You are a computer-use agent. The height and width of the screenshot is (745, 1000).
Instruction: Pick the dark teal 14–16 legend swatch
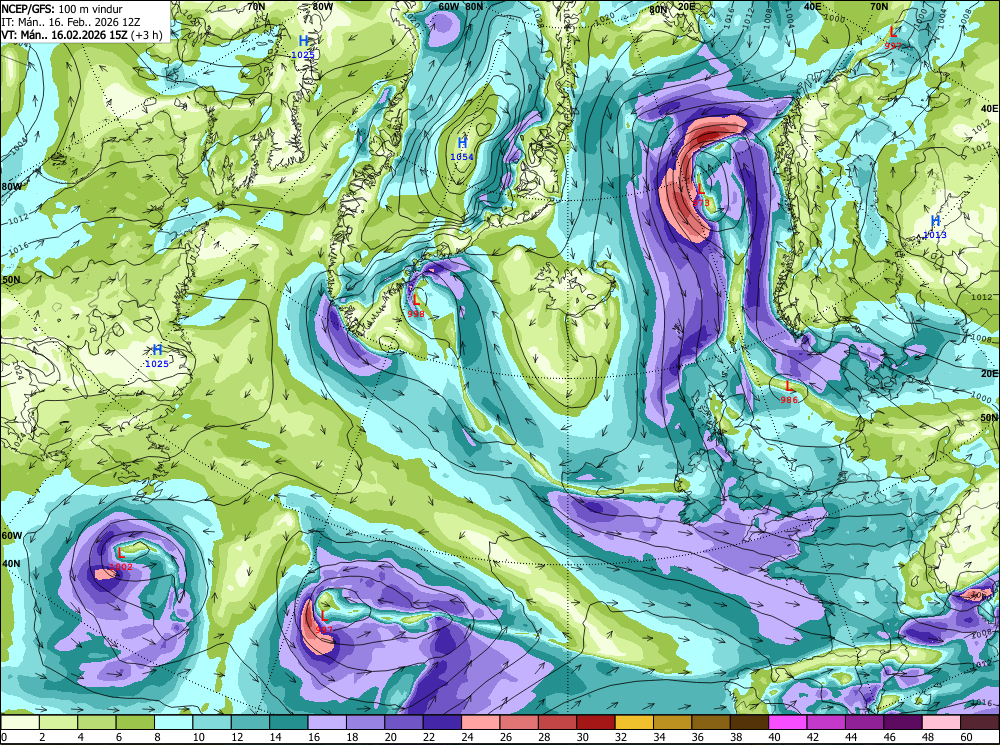click(x=288, y=722)
